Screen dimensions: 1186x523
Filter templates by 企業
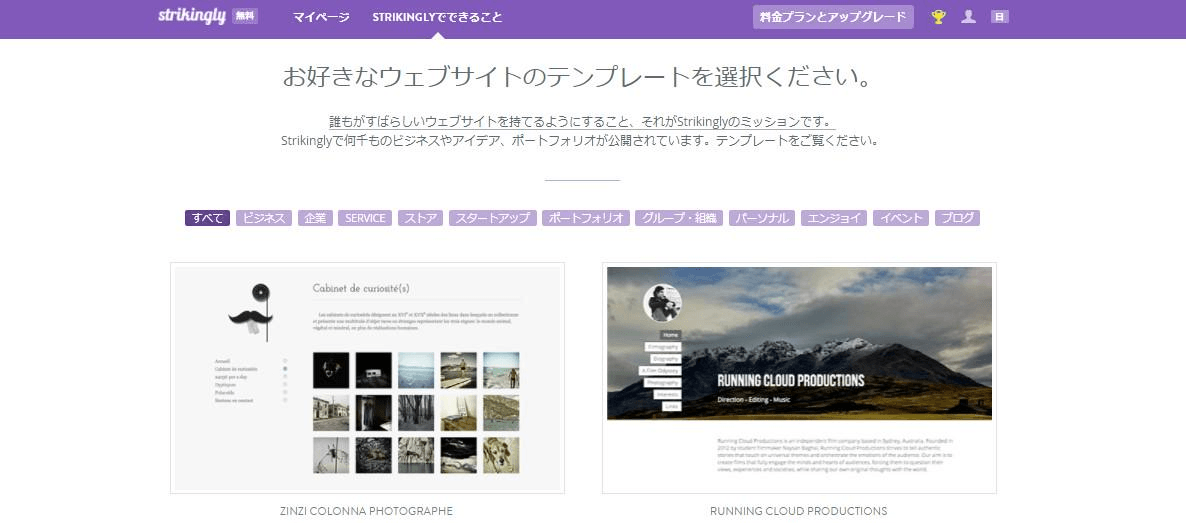315,218
